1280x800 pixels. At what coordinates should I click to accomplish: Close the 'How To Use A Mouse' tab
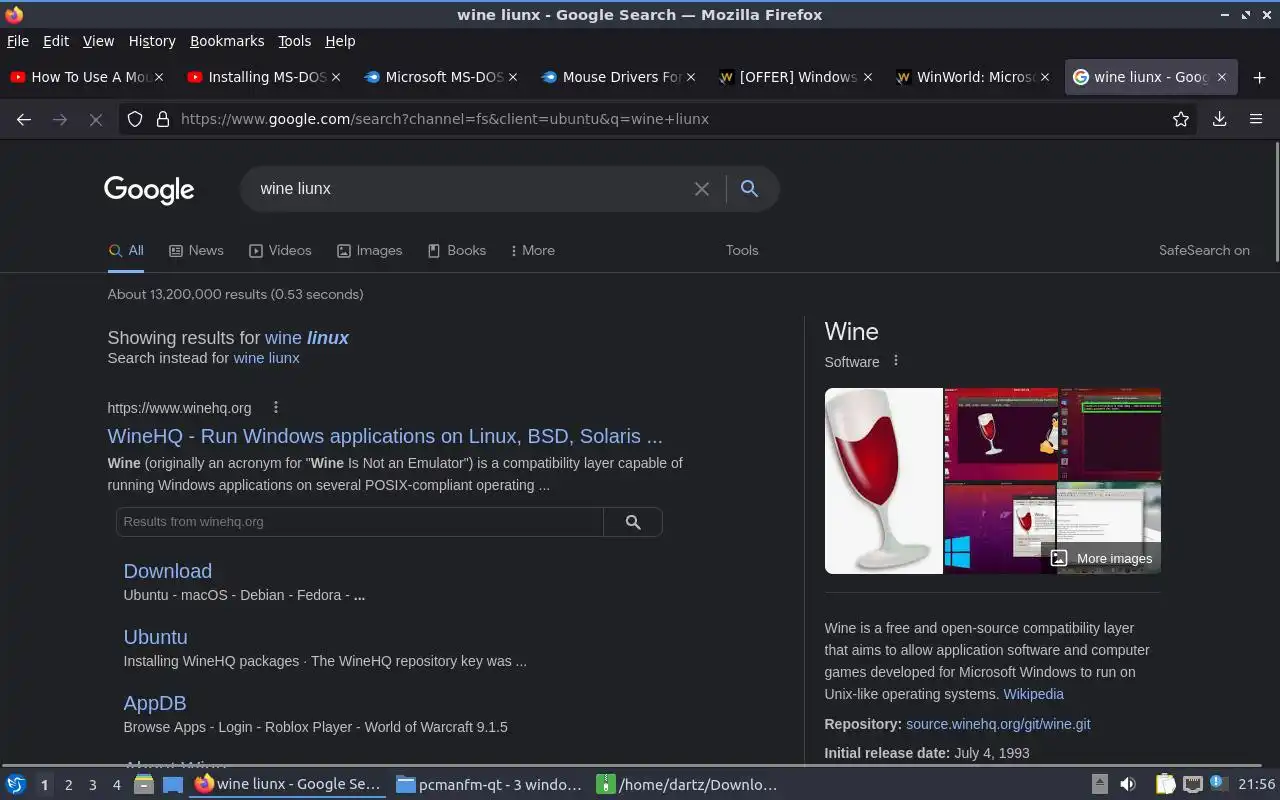[x=159, y=77]
